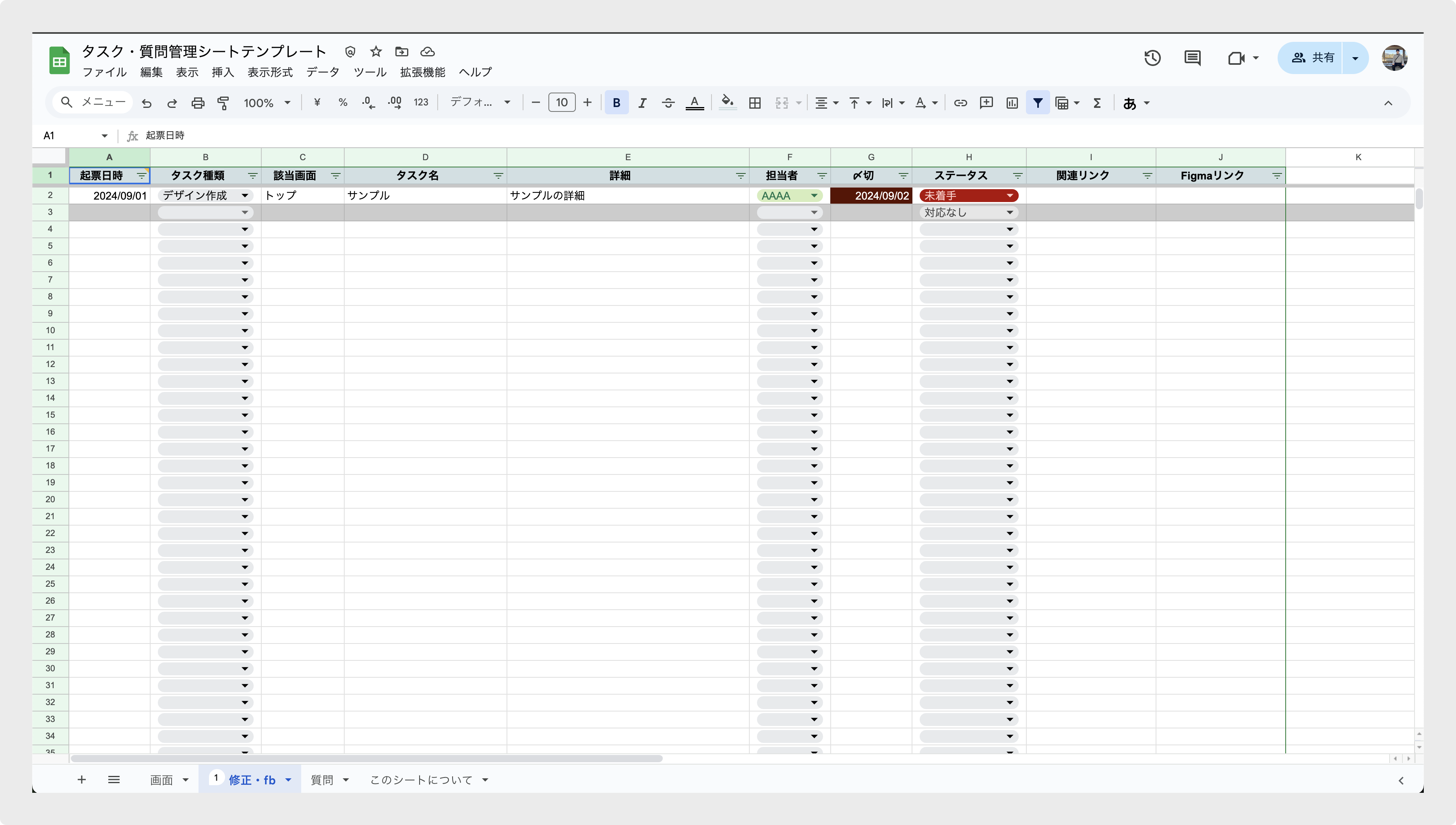Click the Name box showing A1

click(x=75, y=136)
